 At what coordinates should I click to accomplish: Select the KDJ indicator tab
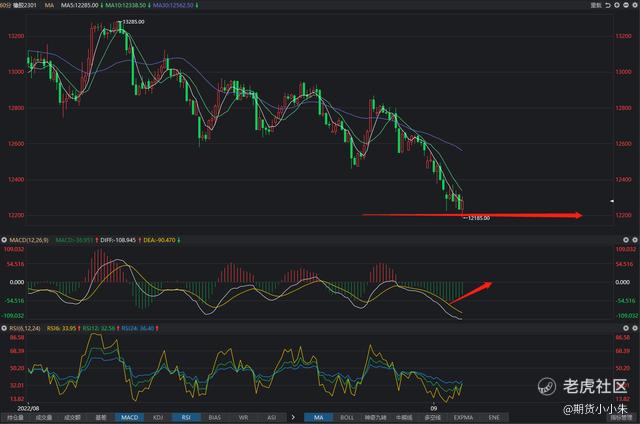(158, 417)
